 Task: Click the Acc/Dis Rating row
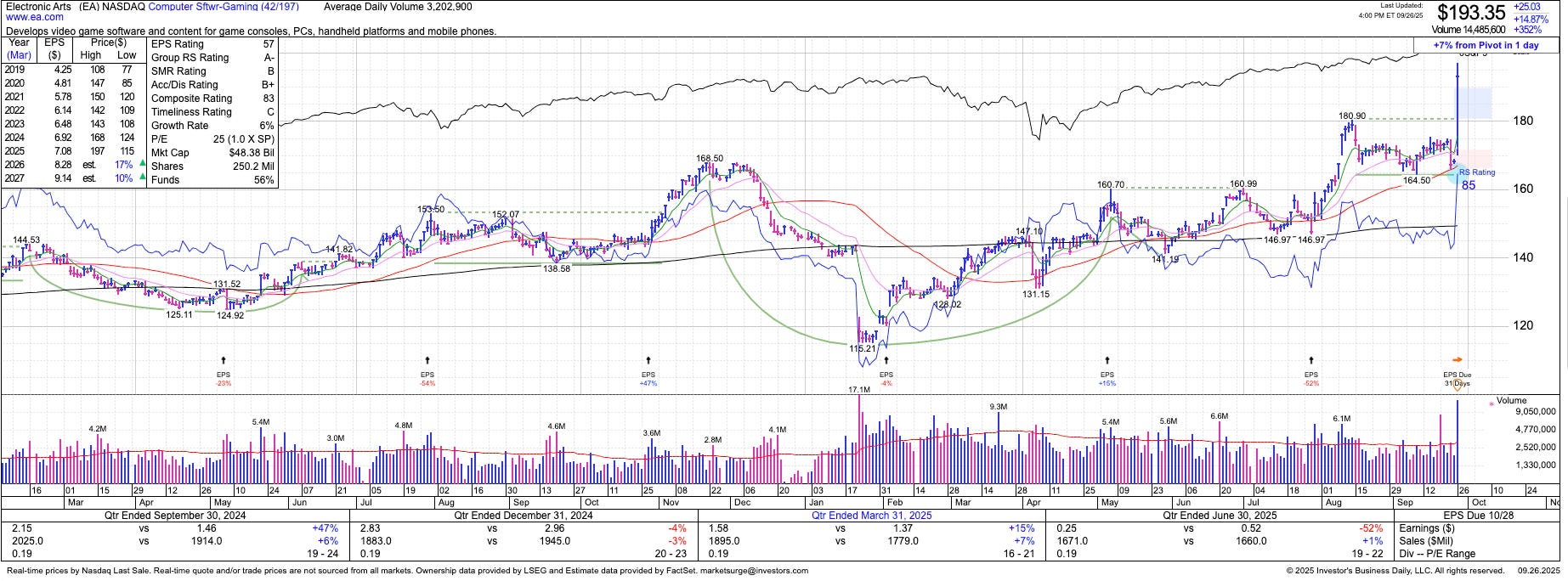(212, 85)
